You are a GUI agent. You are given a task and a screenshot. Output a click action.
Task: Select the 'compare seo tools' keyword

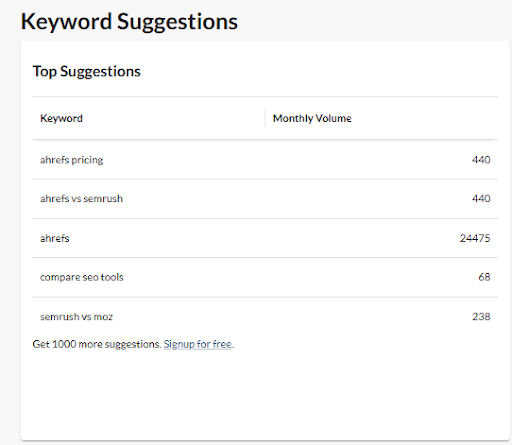click(x=82, y=277)
